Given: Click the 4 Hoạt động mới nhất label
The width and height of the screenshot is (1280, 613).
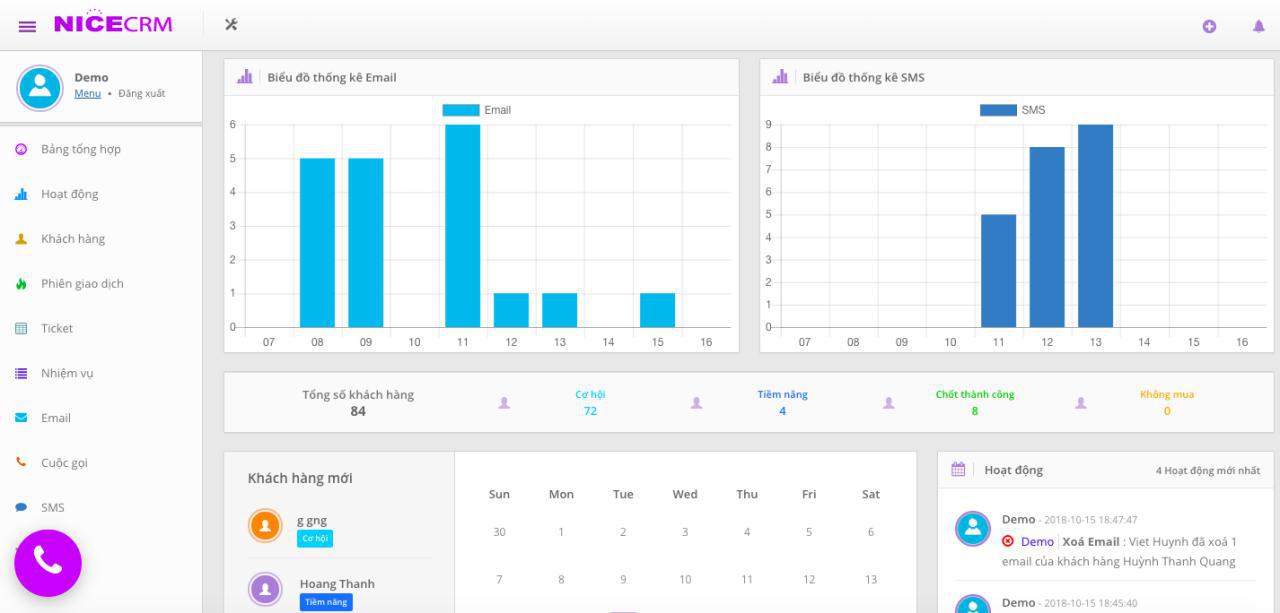Looking at the screenshot, I should click(1207, 470).
